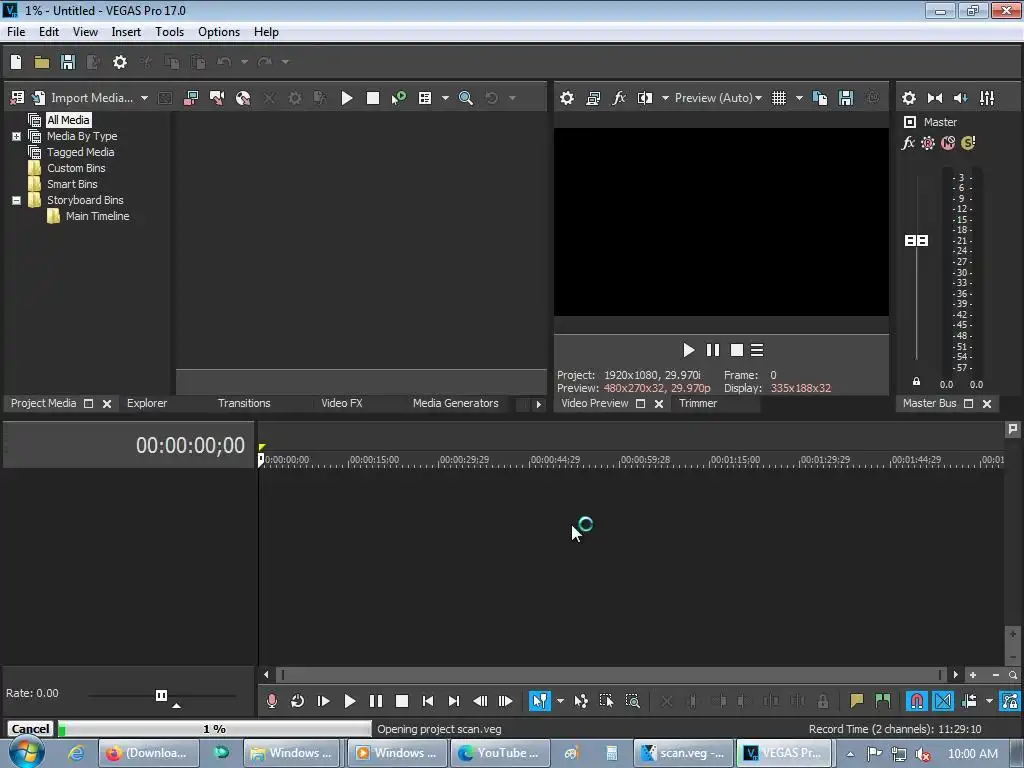Stop preview in Project Media toolbar
1024x768 pixels.
click(x=373, y=98)
